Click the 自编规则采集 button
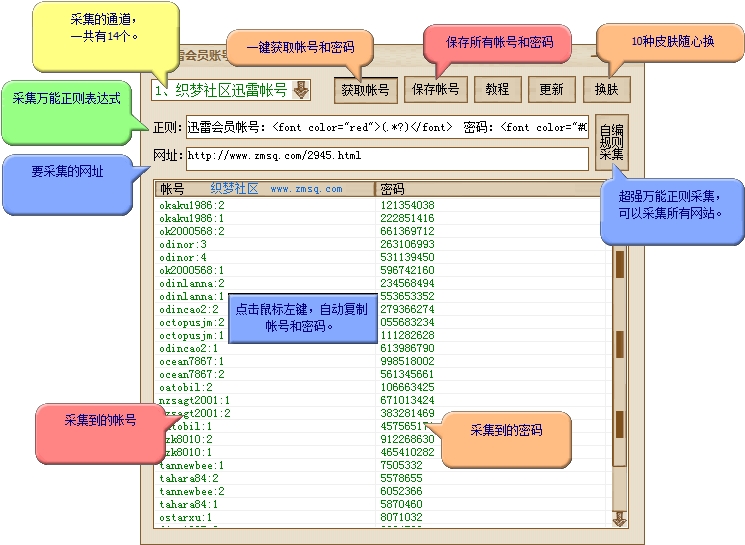 611,142
